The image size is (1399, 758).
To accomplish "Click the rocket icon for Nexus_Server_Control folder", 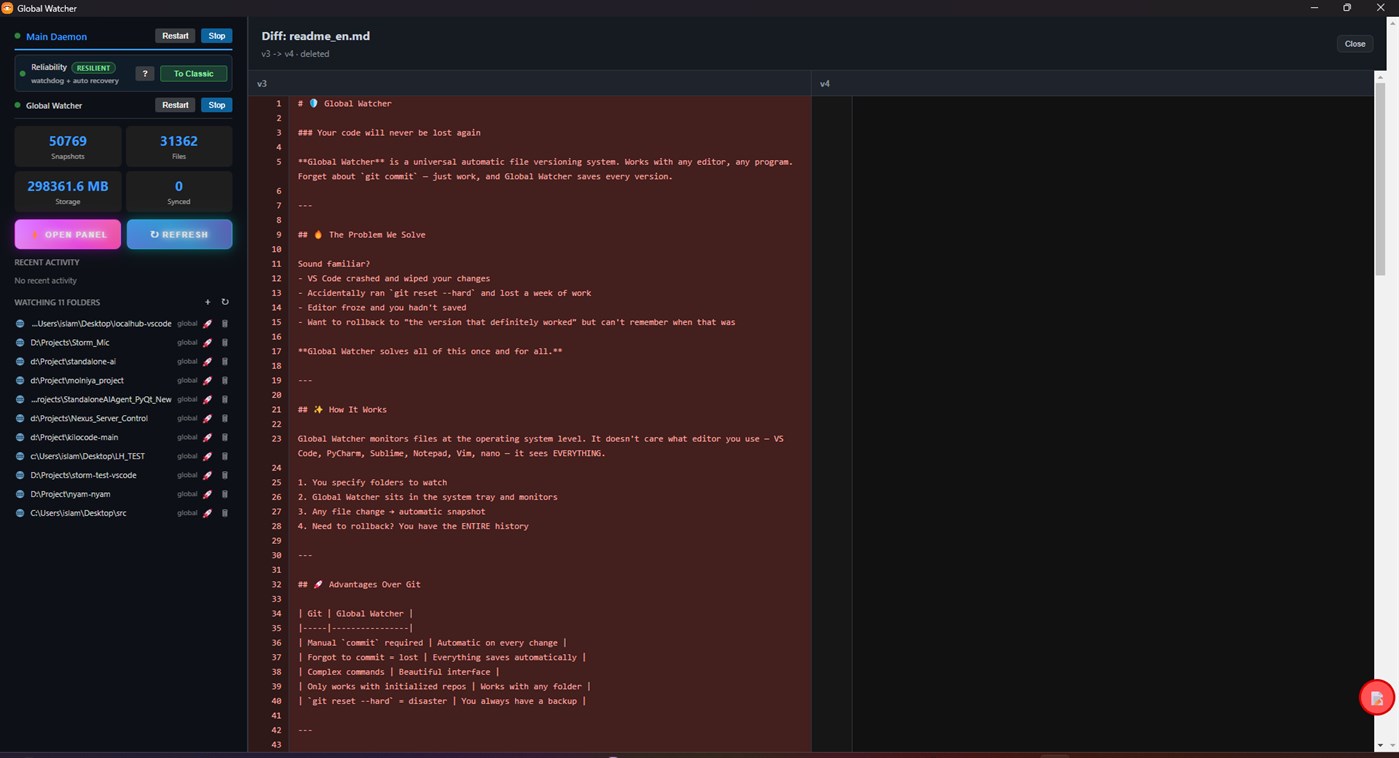I will click(x=208, y=419).
